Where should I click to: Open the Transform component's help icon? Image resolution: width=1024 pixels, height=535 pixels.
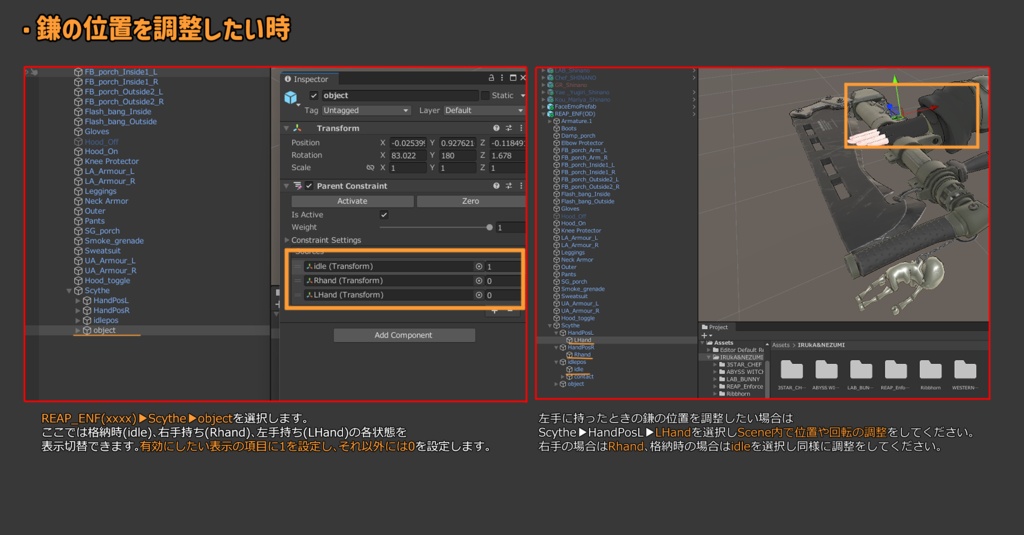(496, 128)
